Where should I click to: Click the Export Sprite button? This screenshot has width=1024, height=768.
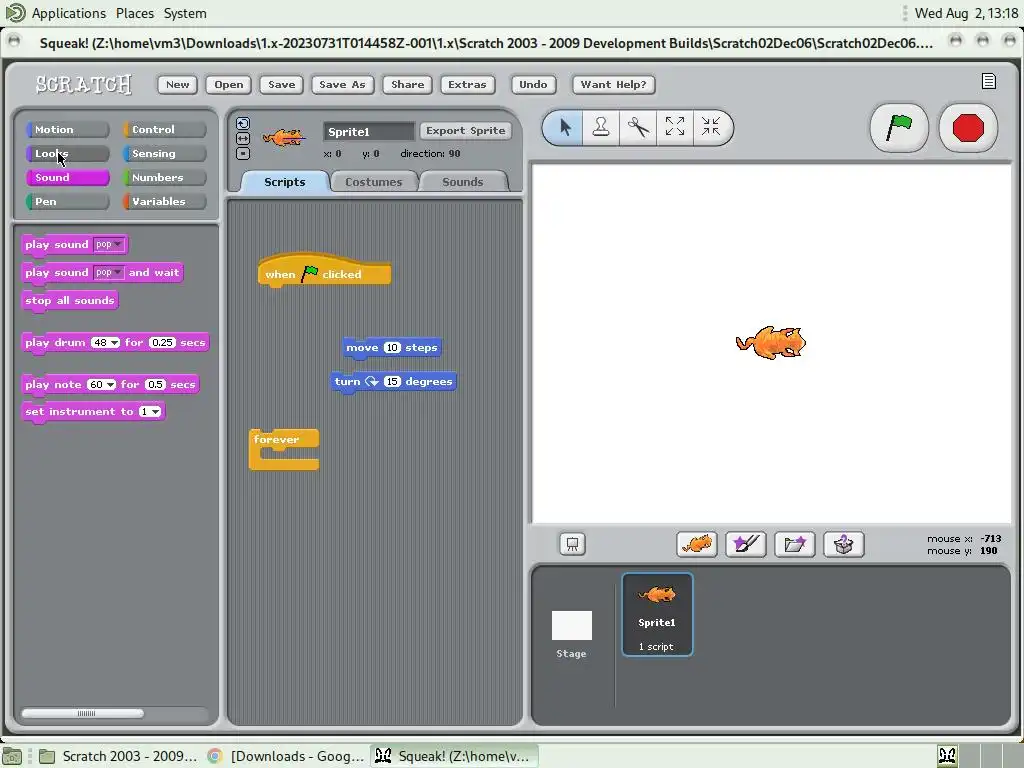point(466,131)
